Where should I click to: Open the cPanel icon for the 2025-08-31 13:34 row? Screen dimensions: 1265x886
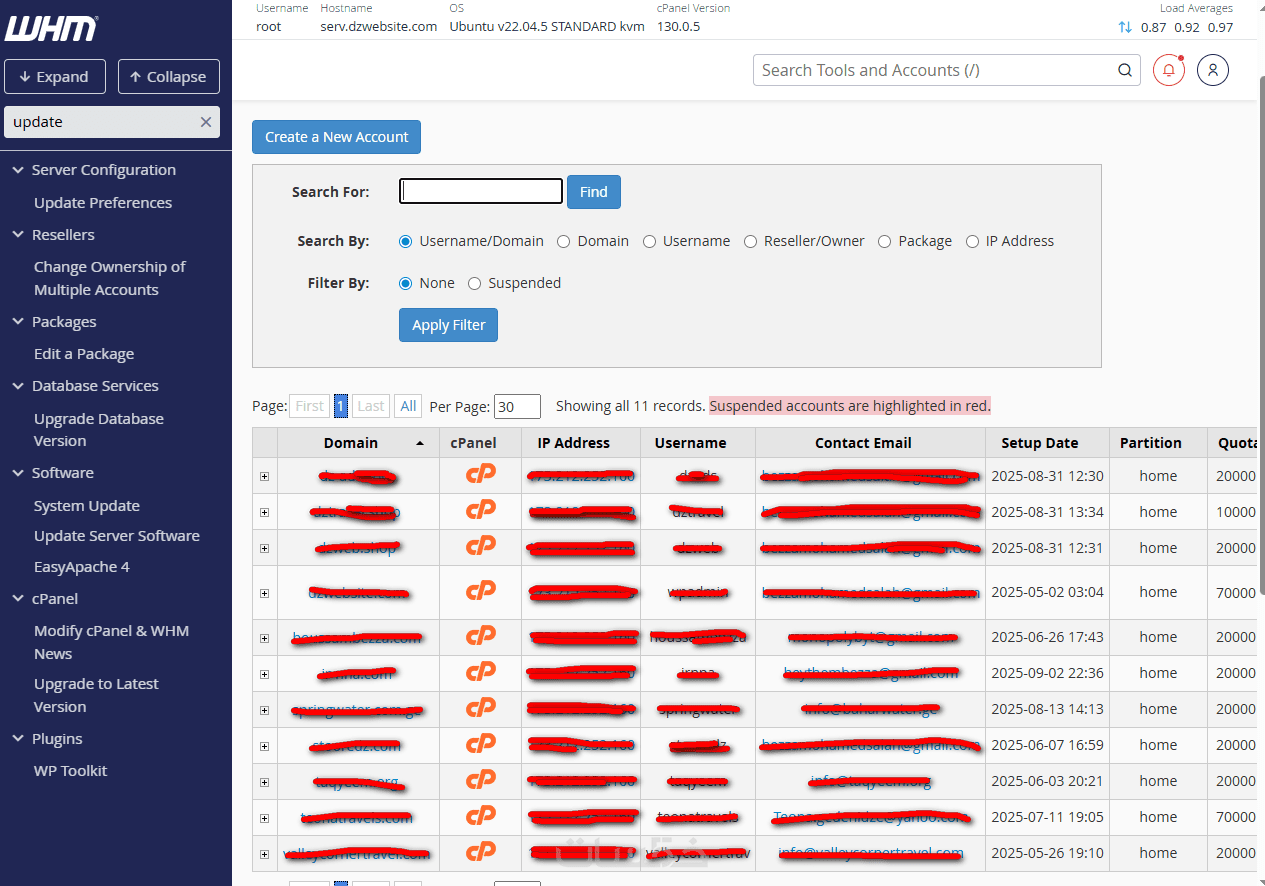click(x=481, y=511)
